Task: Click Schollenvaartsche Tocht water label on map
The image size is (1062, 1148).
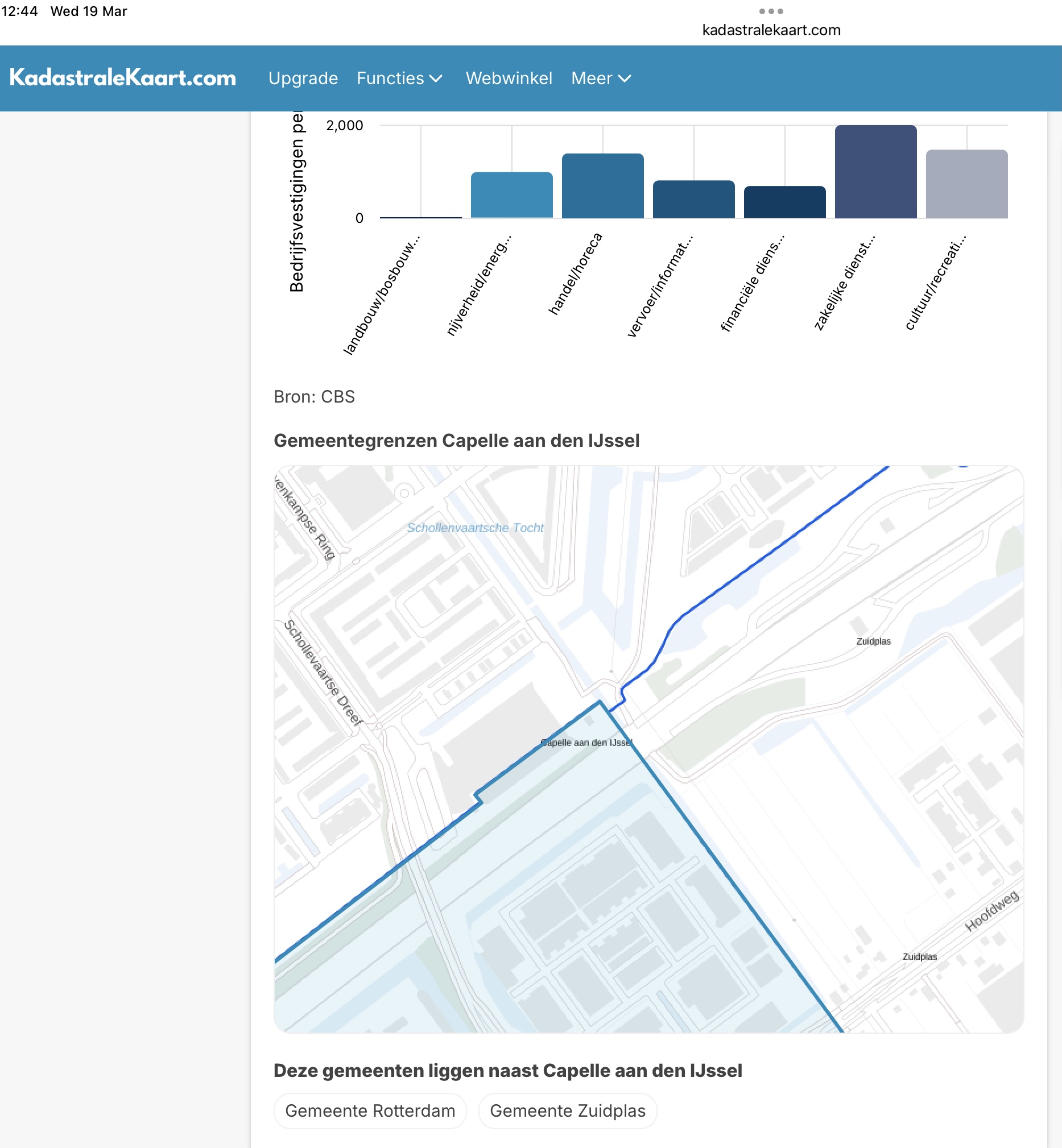Action: click(x=474, y=528)
